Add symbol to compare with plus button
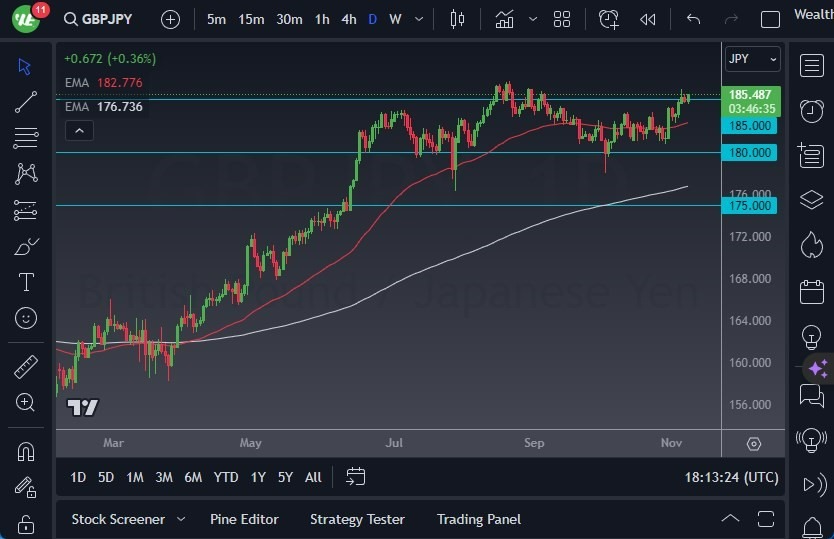The height and width of the screenshot is (539, 834). coord(170,20)
